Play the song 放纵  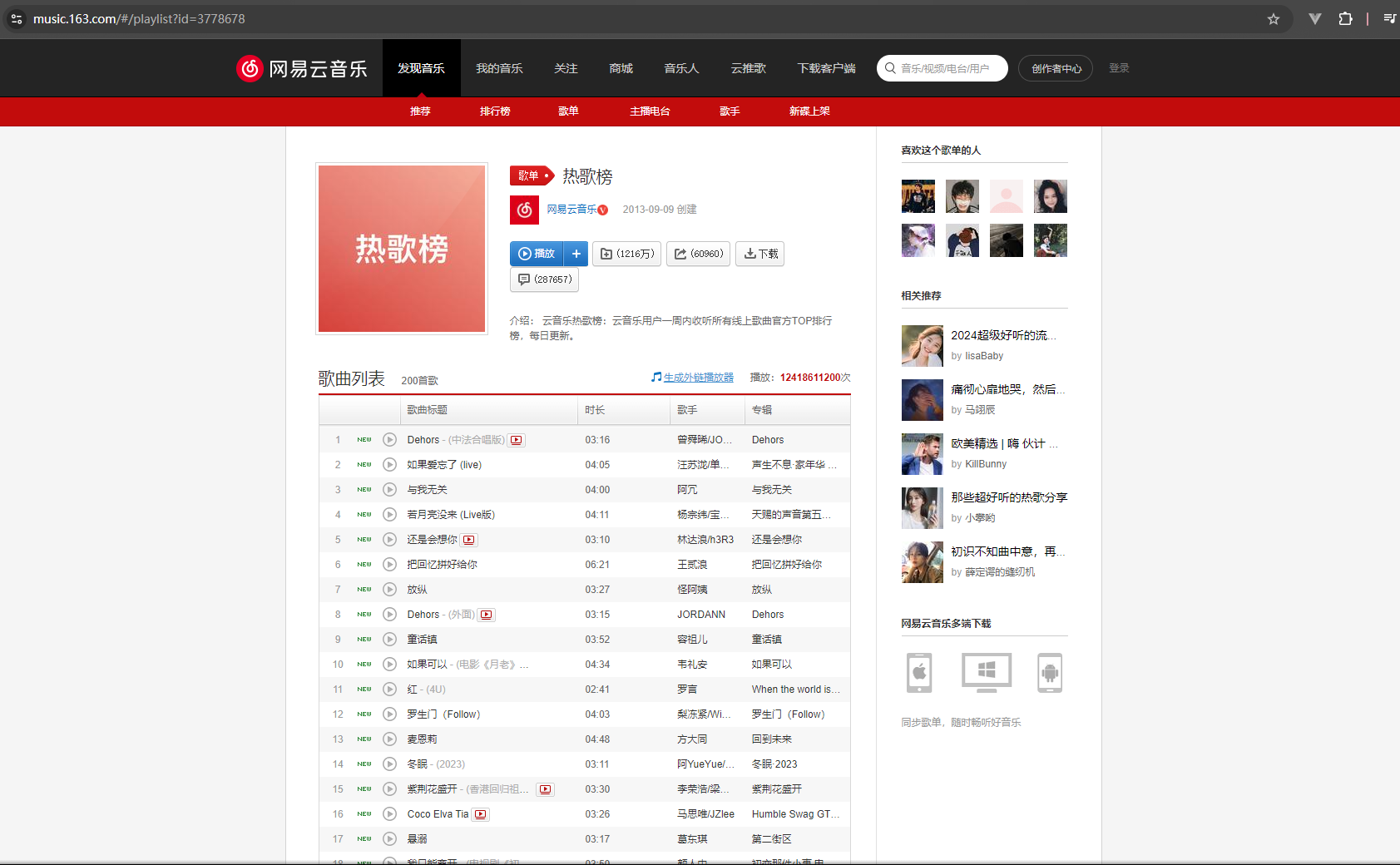tap(389, 590)
